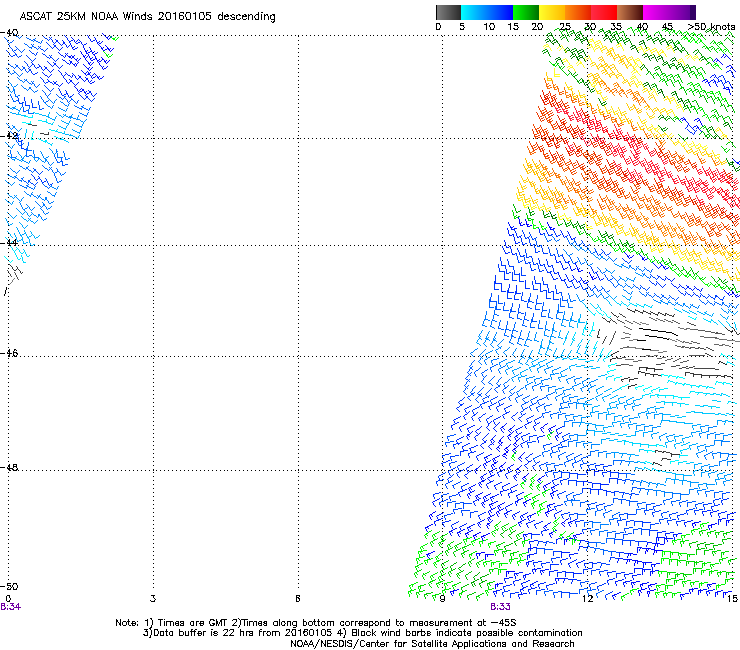740x650 pixels.
Task: Click the '12' longitude axis label
Action: point(587,599)
